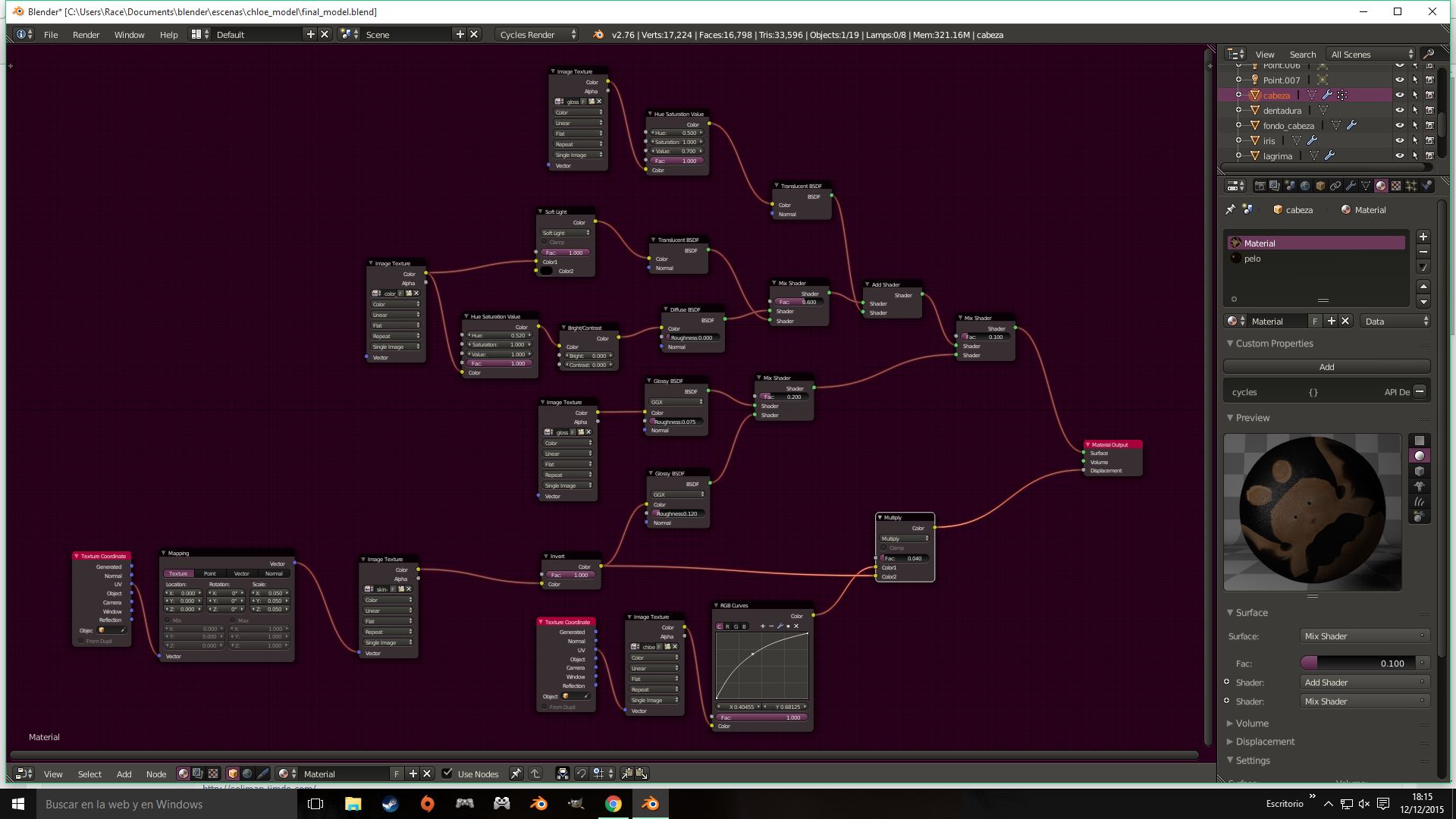Viewport: 1456px width, 819px height.
Task: Toggle the Use Nodes checkbox
Action: coord(447,773)
